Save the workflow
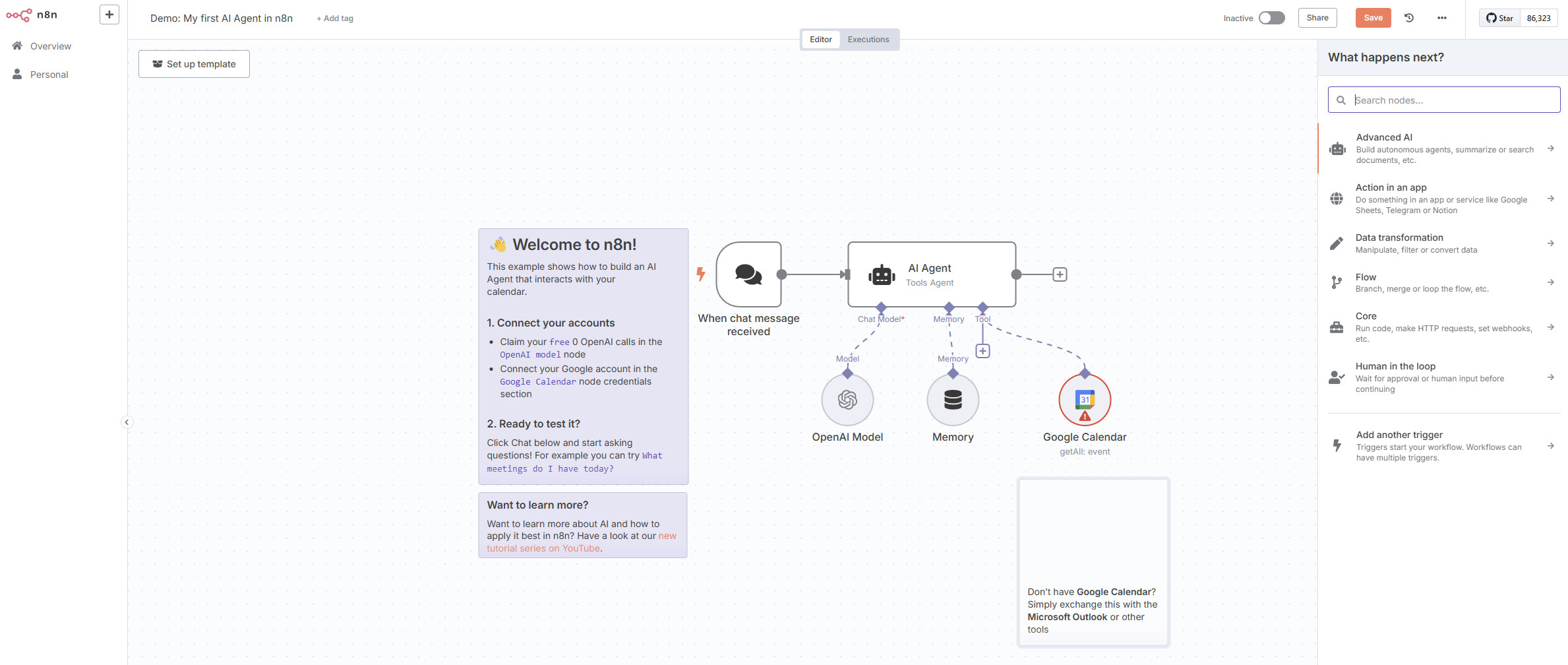Image resolution: width=1568 pixels, height=665 pixels. (x=1373, y=18)
